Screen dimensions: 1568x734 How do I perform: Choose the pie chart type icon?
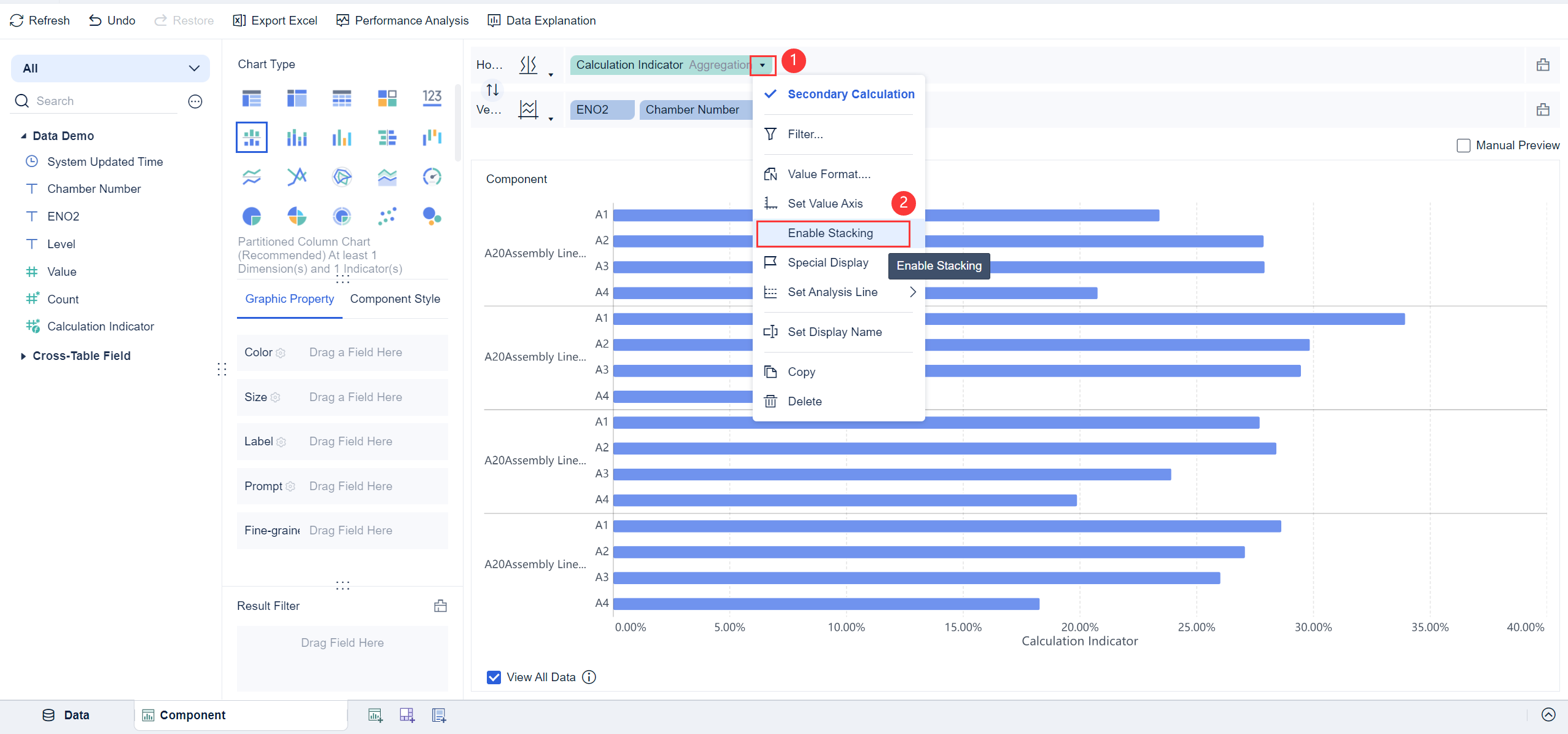tap(252, 216)
